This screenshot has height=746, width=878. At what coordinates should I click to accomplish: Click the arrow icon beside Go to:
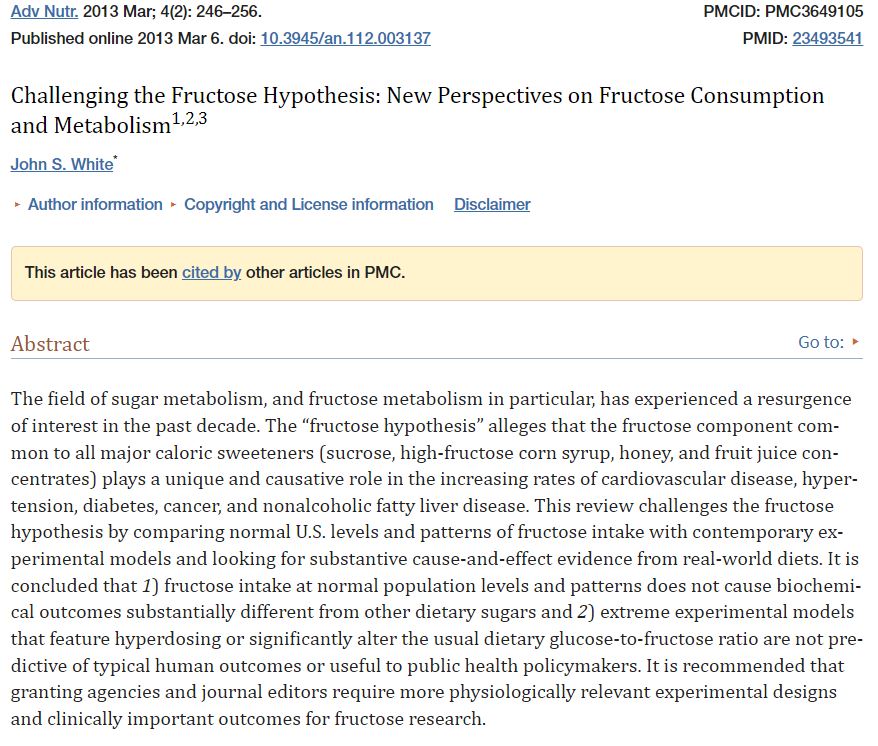[x=855, y=341]
